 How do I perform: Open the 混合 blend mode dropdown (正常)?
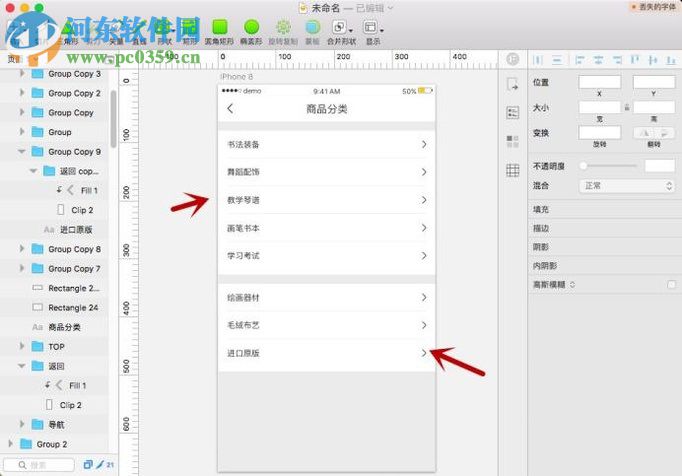pos(627,186)
